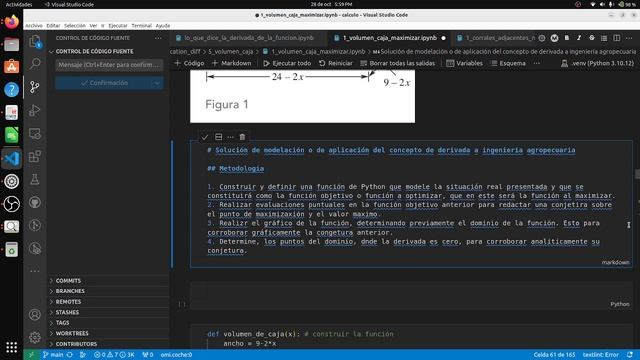Click Reiniciar kernel button

coord(336,63)
